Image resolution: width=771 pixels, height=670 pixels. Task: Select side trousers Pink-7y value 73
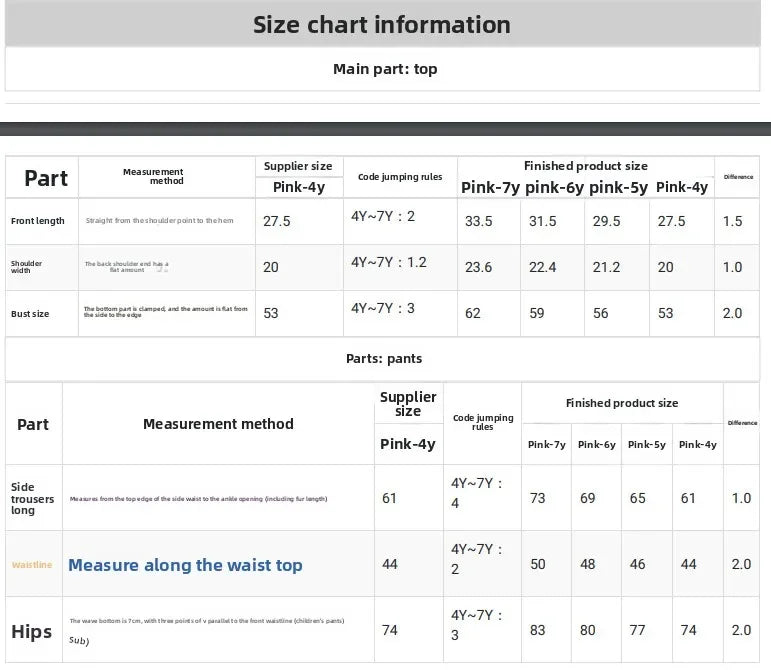pyautogui.click(x=537, y=498)
